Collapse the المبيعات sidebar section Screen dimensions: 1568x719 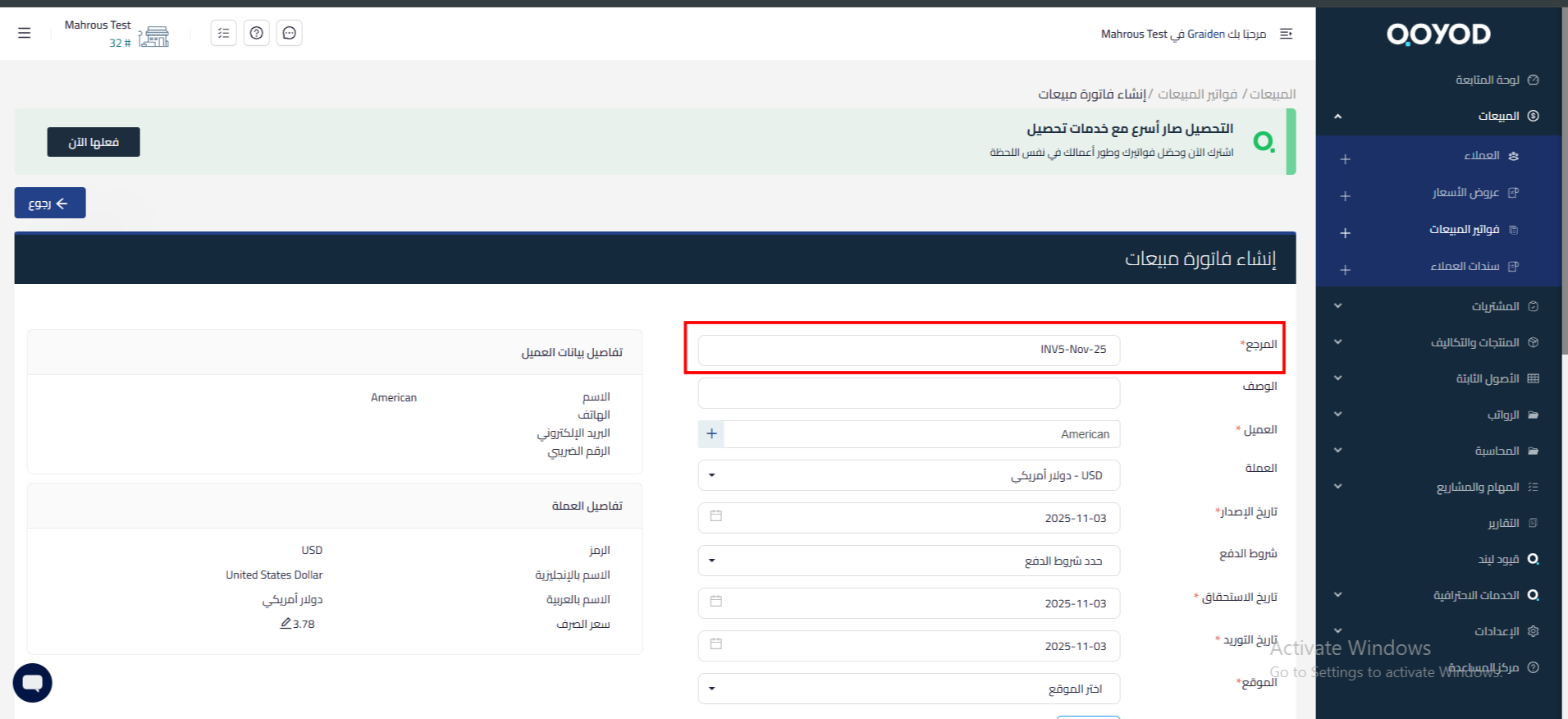pos(1337,117)
